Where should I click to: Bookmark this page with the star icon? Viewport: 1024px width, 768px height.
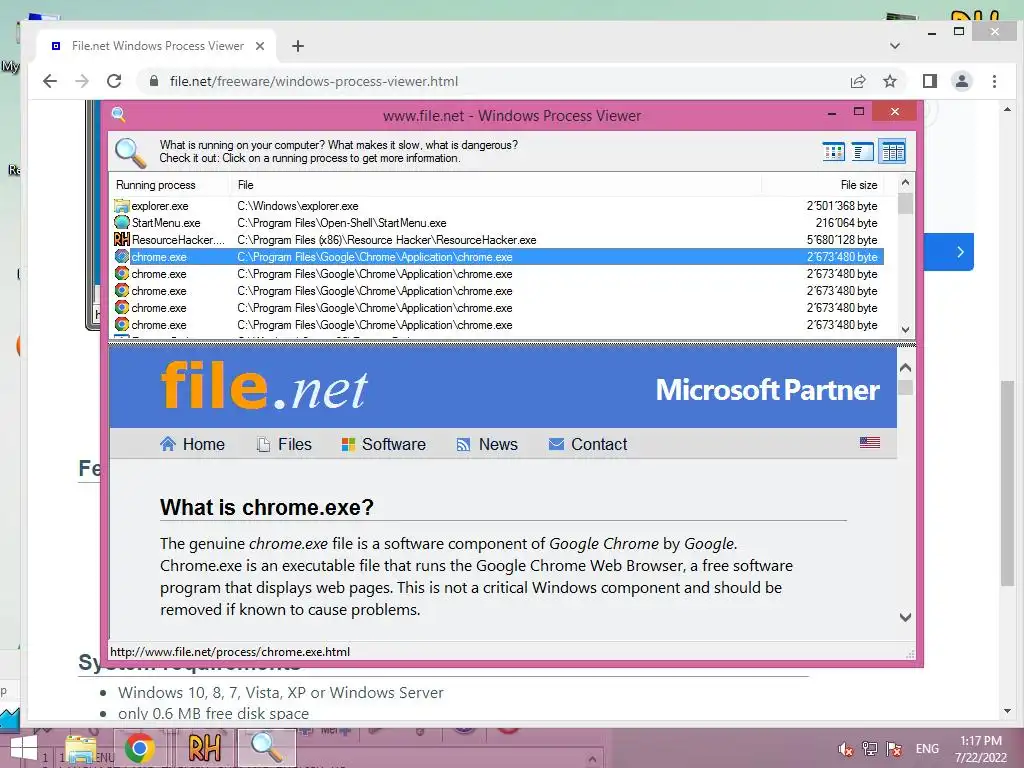click(x=889, y=81)
